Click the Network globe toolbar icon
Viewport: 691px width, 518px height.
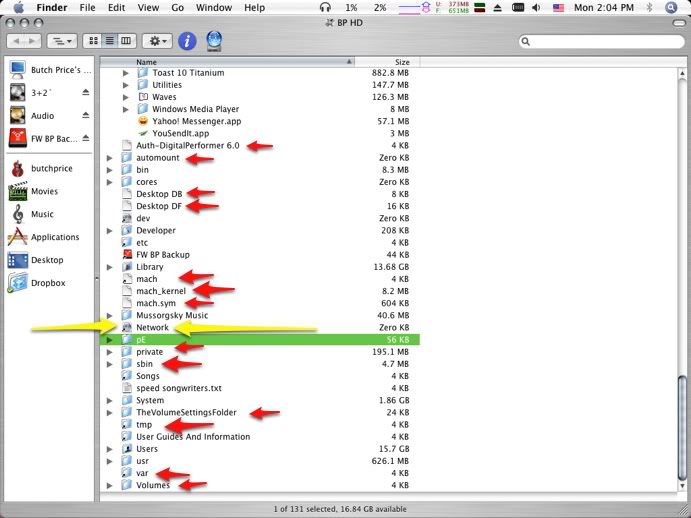click(x=214, y=41)
